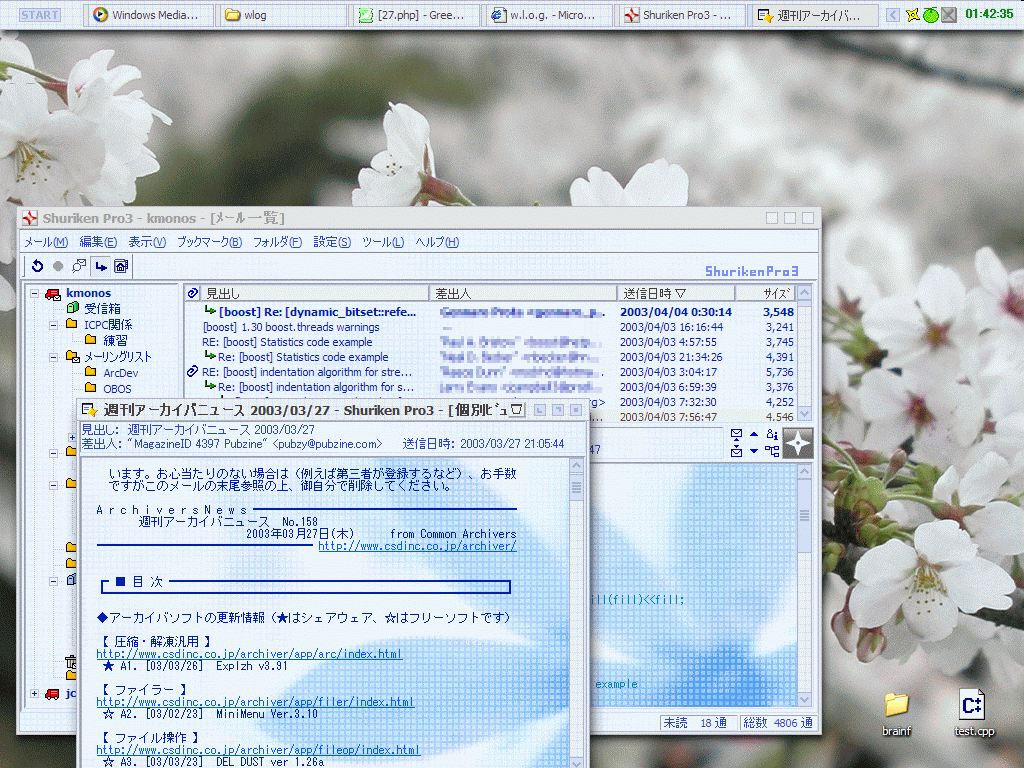The image size is (1024, 768).
Task: Click the thread tree structure icon
Action: (772, 451)
